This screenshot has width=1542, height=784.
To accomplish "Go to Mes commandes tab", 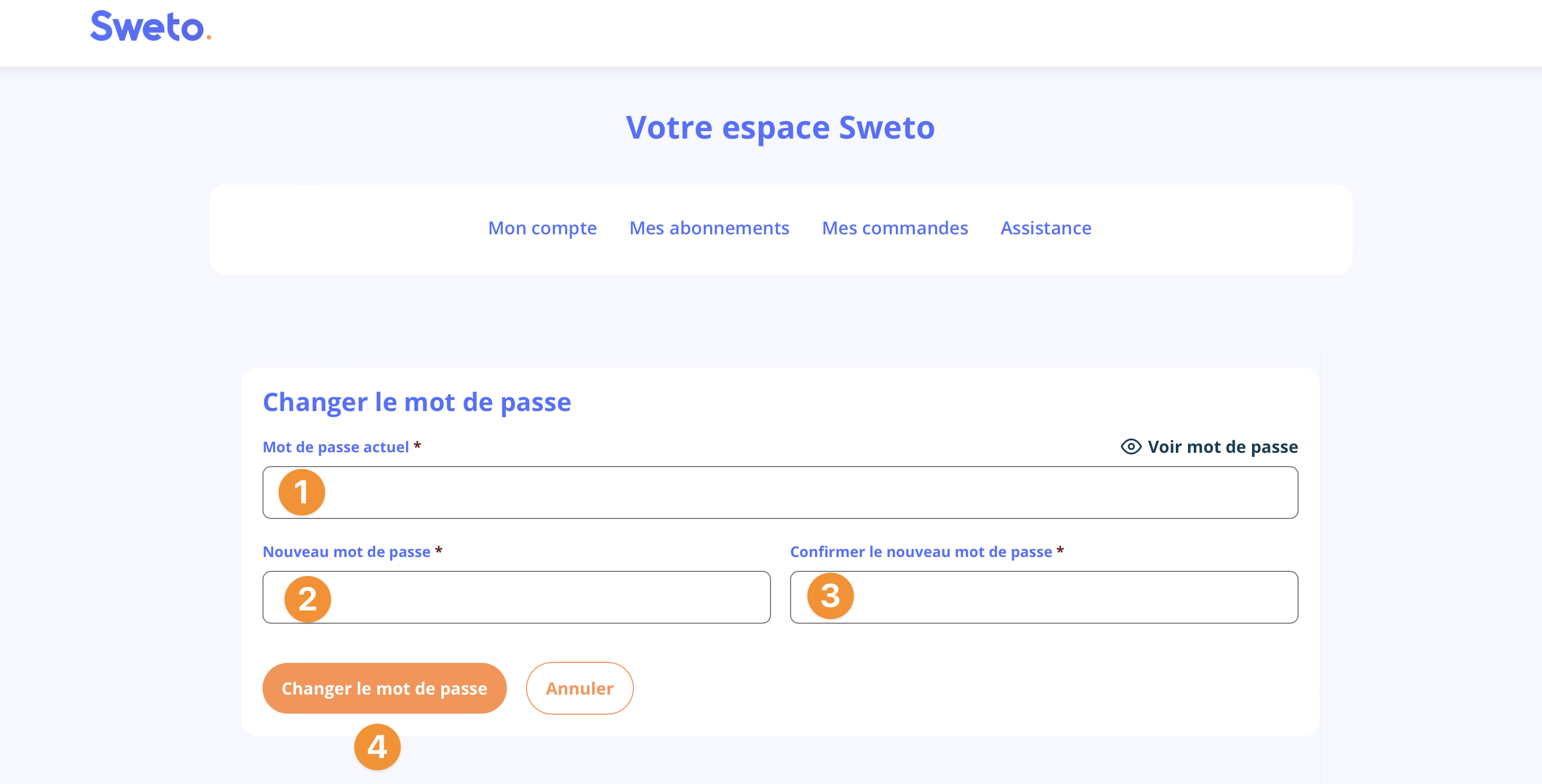I will 894,228.
